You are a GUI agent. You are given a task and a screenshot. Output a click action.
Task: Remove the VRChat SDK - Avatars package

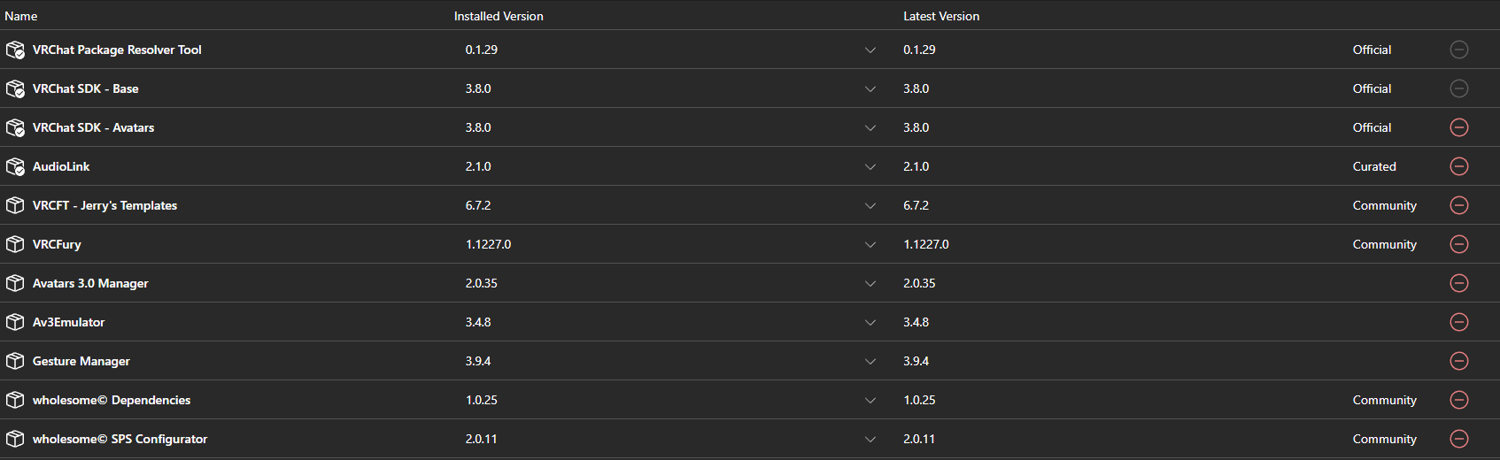pyautogui.click(x=1459, y=127)
